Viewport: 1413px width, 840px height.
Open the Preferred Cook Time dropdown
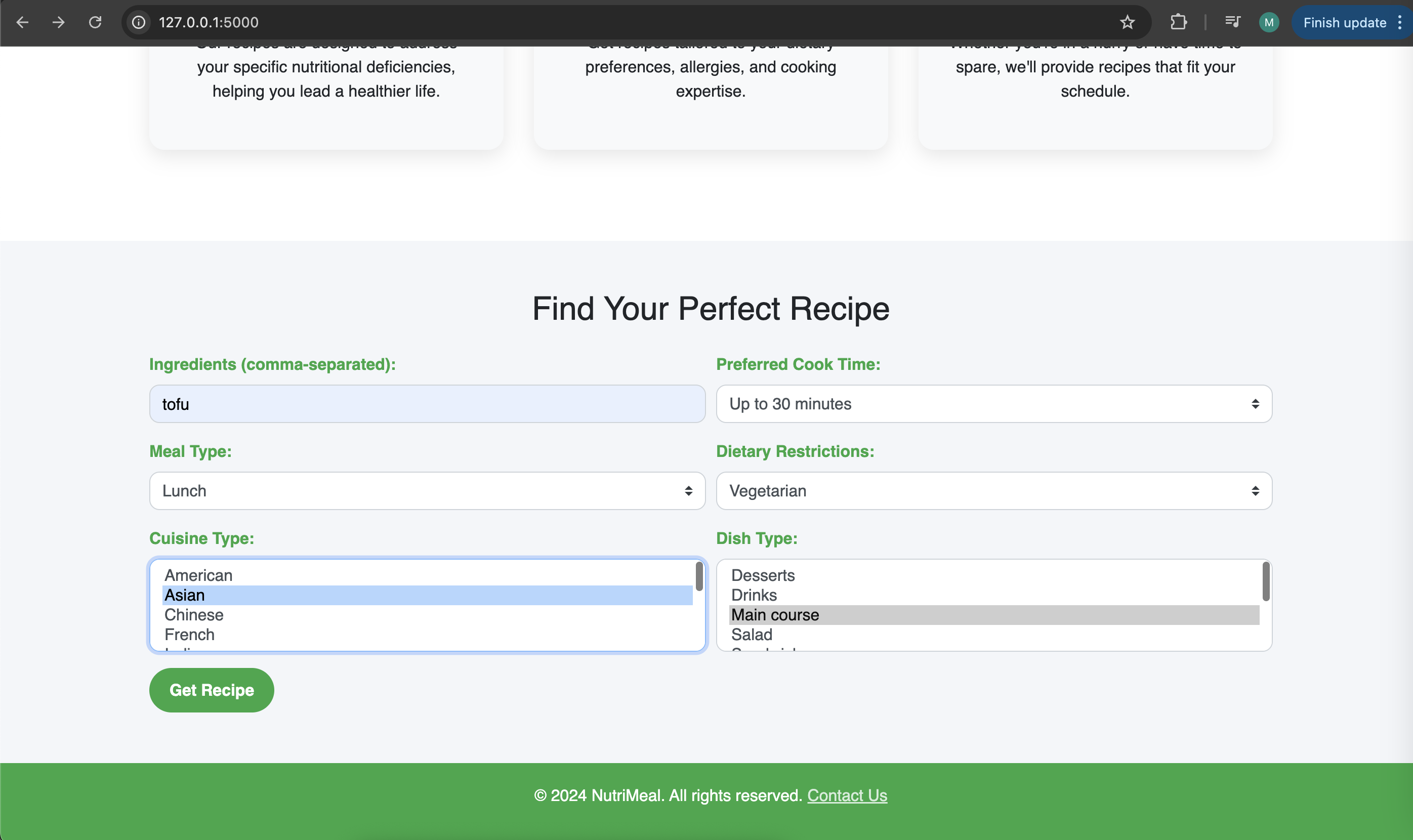(x=993, y=404)
